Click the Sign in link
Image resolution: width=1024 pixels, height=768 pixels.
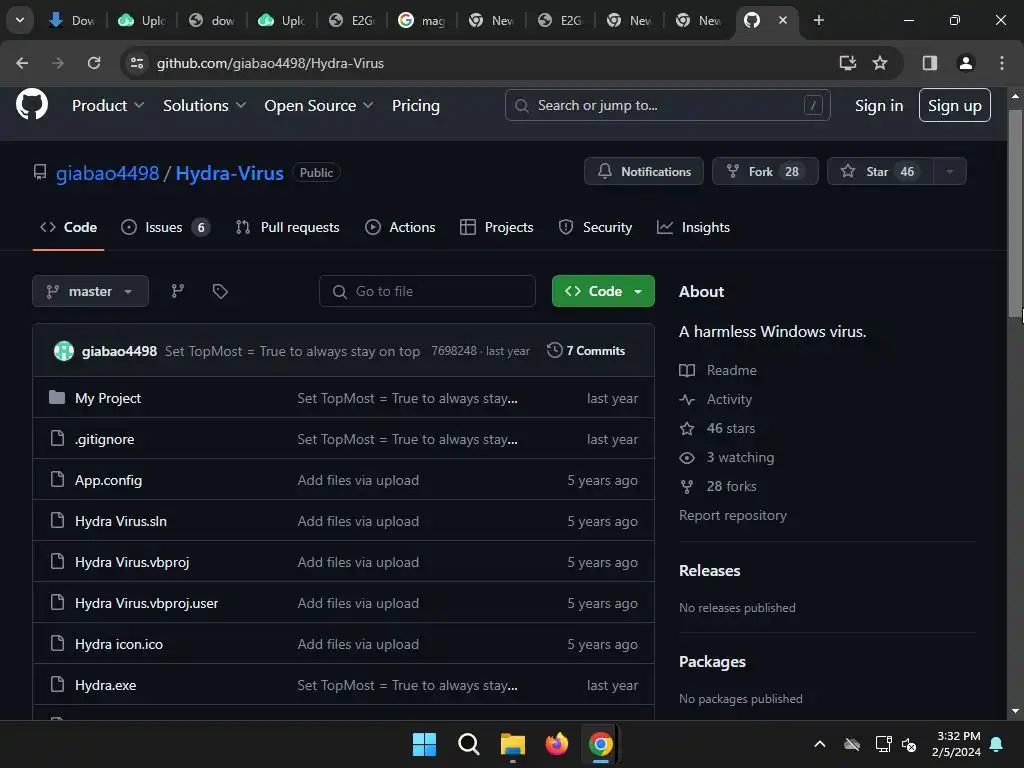click(879, 105)
